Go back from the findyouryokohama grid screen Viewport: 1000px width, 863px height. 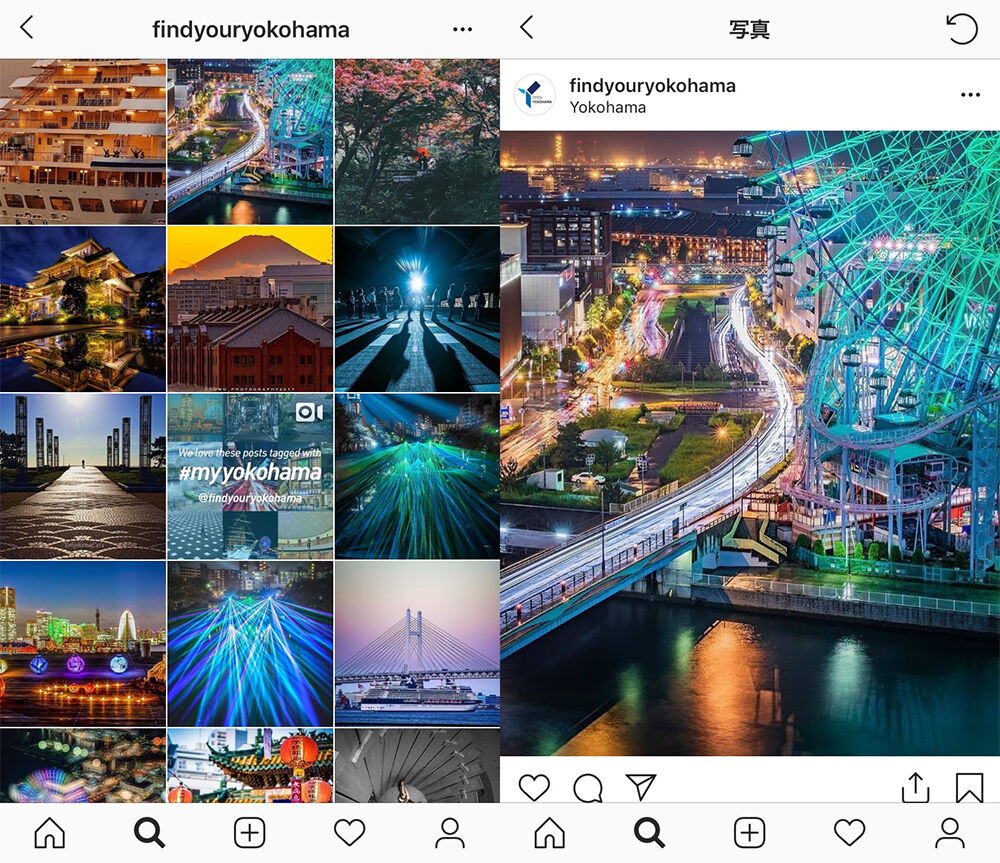point(26,28)
